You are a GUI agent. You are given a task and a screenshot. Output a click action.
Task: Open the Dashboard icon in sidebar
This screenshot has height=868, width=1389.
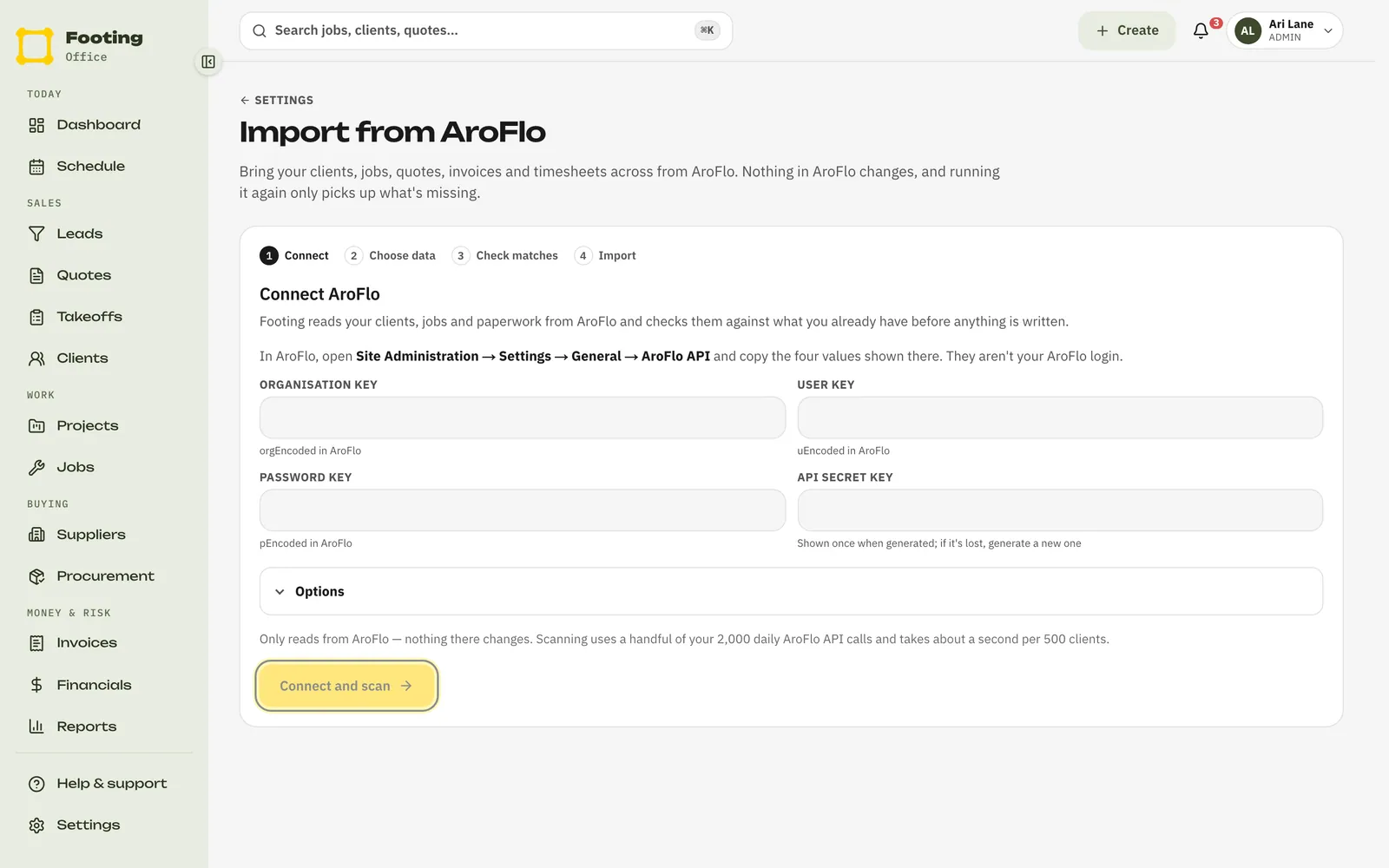36,125
